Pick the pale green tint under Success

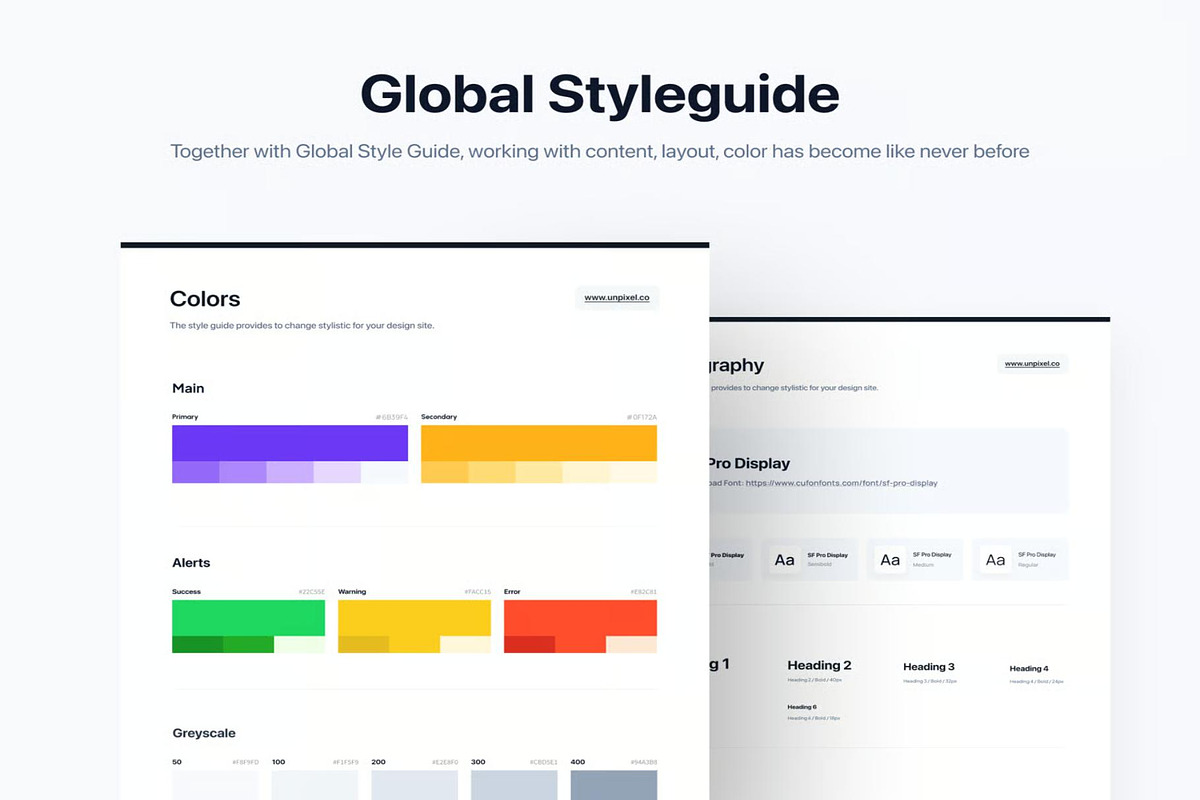(x=299, y=644)
